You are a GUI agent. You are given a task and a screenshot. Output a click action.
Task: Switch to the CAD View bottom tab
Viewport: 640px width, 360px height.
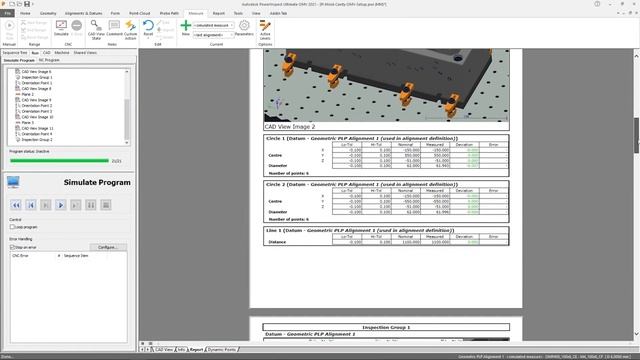(163, 350)
